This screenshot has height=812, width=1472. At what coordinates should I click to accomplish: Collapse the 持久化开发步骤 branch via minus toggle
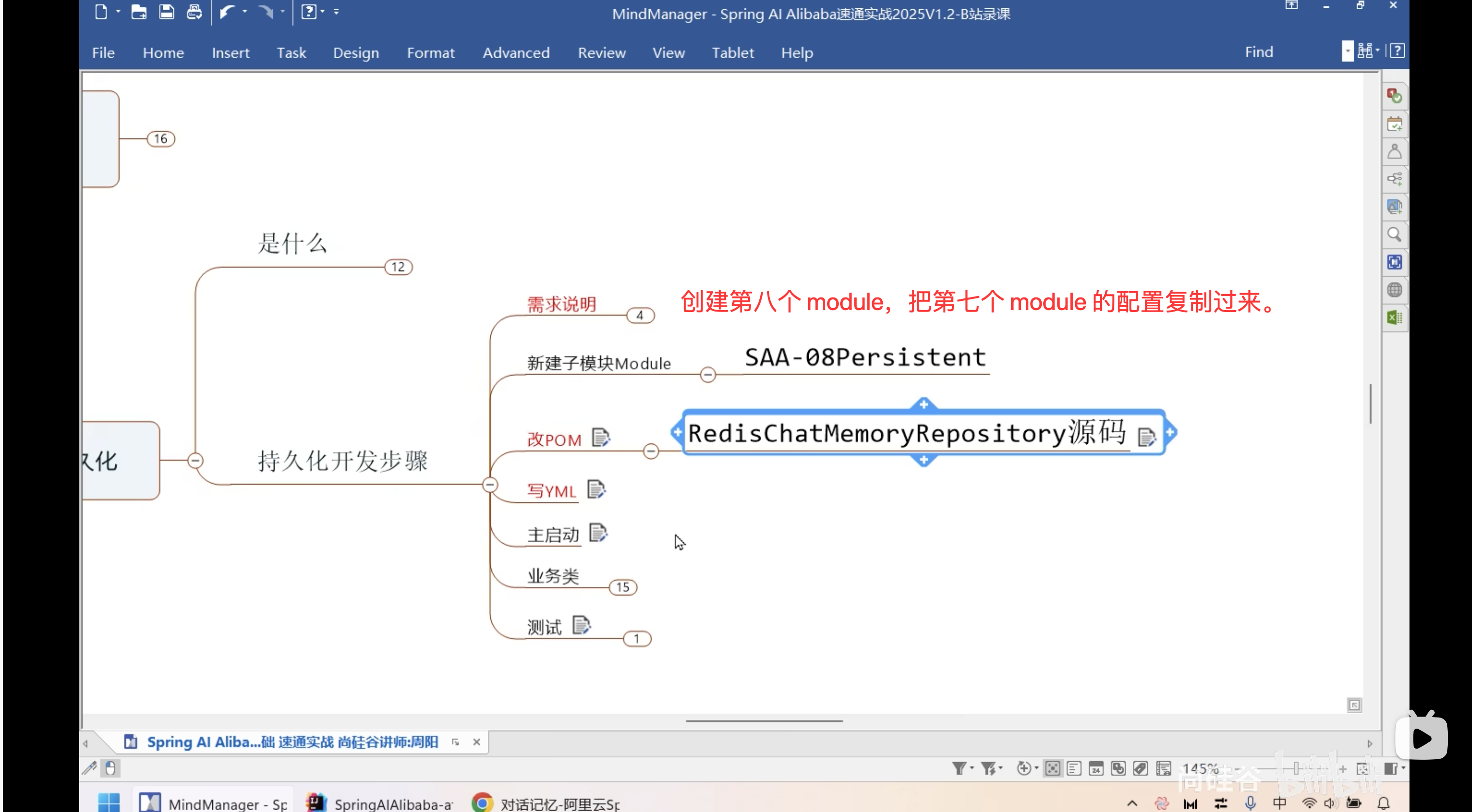(x=490, y=485)
